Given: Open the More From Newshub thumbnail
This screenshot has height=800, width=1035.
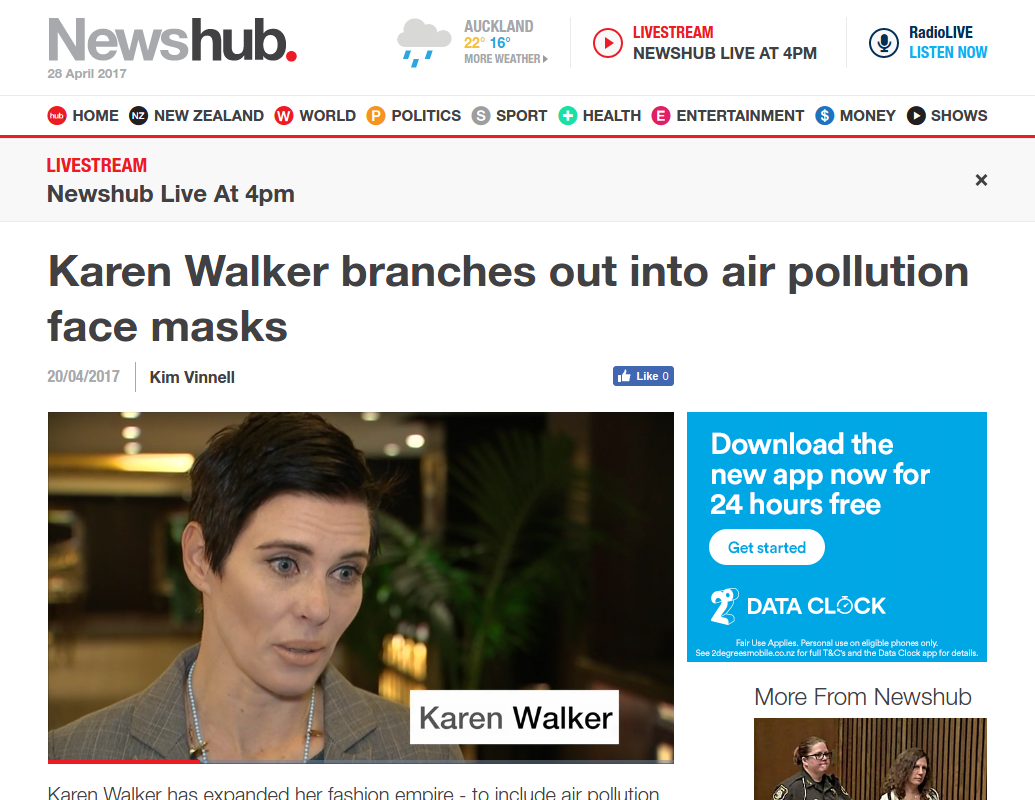Looking at the screenshot, I should [x=870, y=759].
